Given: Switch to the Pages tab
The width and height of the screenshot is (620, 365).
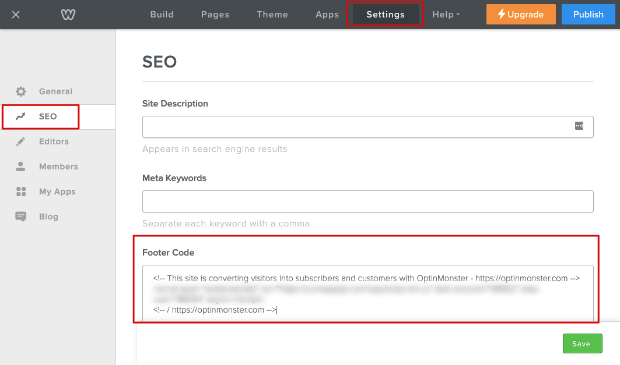Looking at the screenshot, I should point(215,15).
